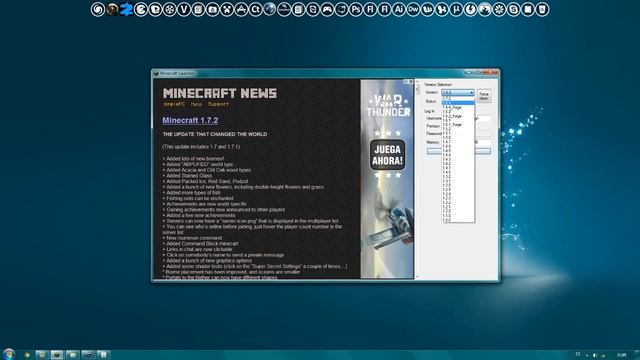
Task: Click the game controller dock icon
Action: (x=327, y=9)
